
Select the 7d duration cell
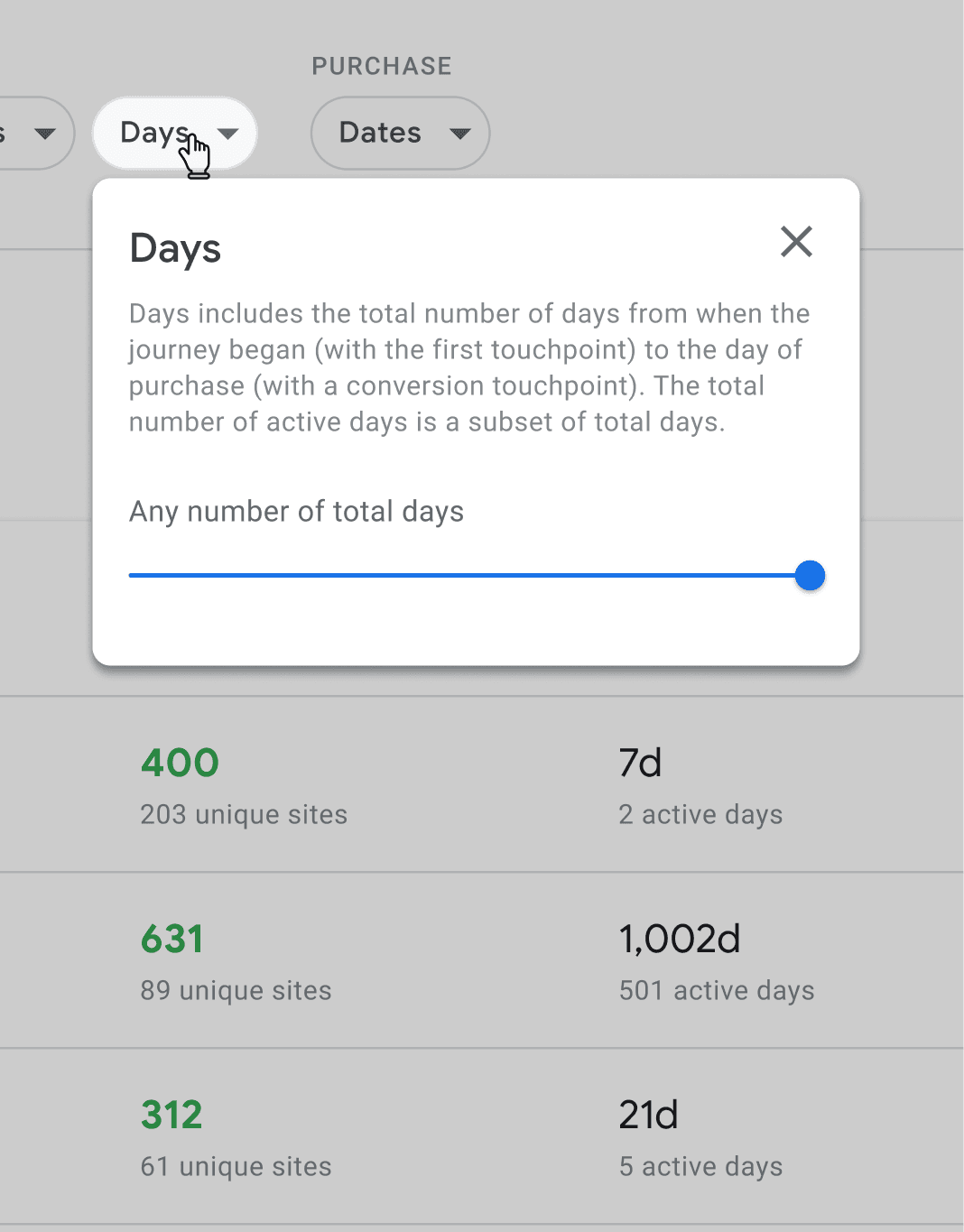pyautogui.click(x=640, y=763)
